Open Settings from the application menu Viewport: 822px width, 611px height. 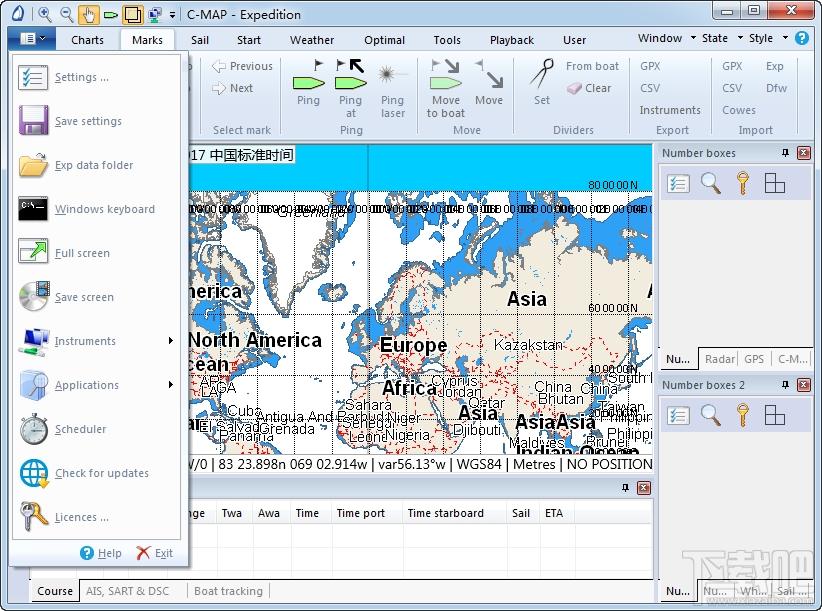click(x=96, y=77)
